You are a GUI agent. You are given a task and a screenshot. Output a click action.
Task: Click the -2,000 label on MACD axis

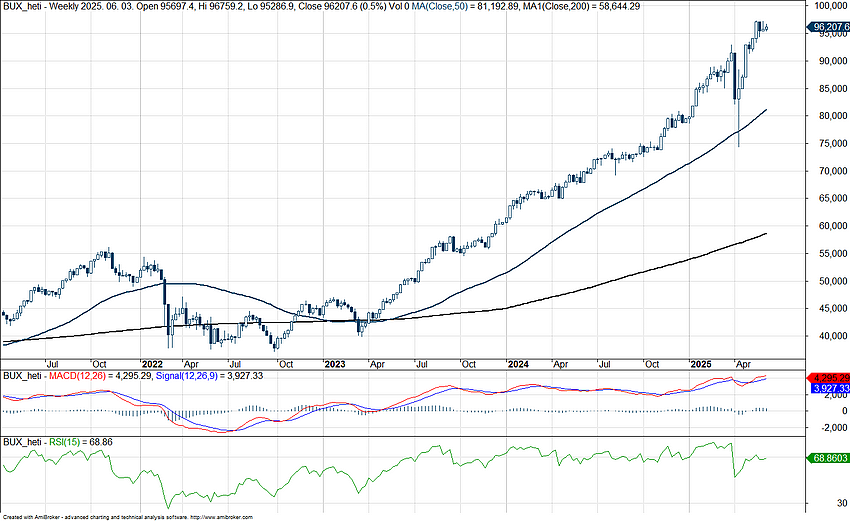tap(834, 428)
